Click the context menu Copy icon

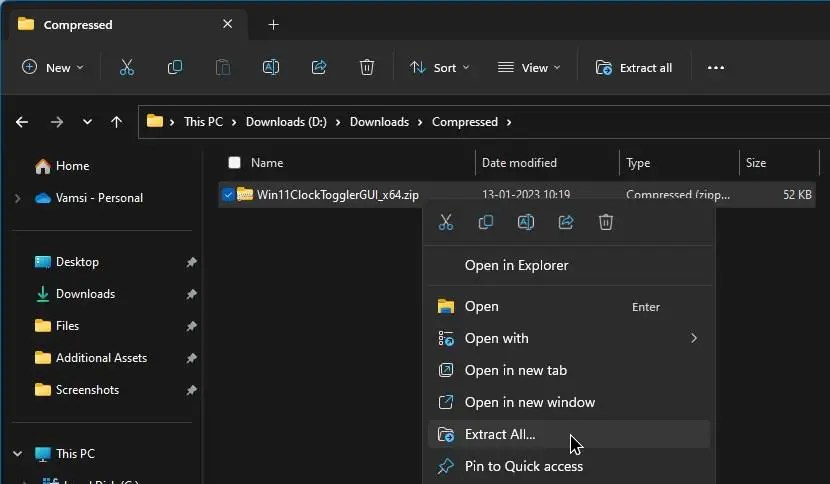485,222
